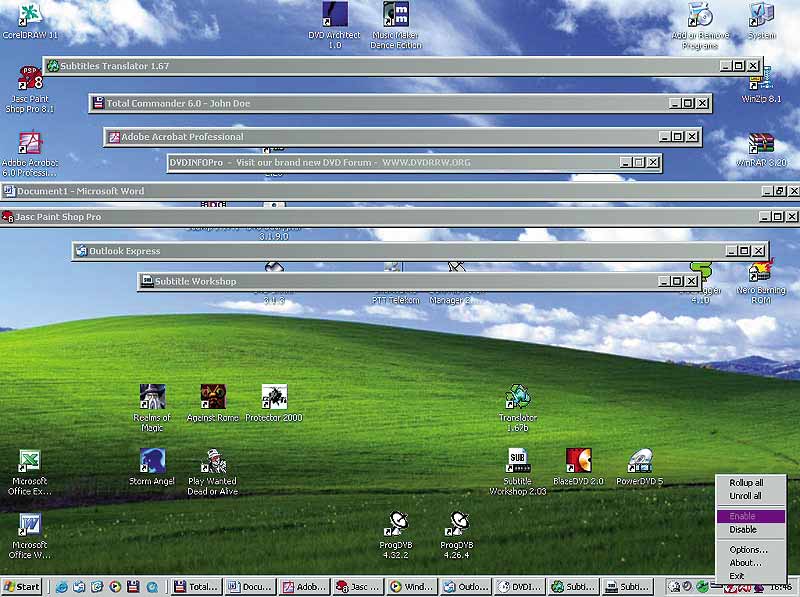Screen dimensions: 800x597
Task: Select the Jasc Paint Shop Pro 8.1 desktop icon
Action: (30, 90)
